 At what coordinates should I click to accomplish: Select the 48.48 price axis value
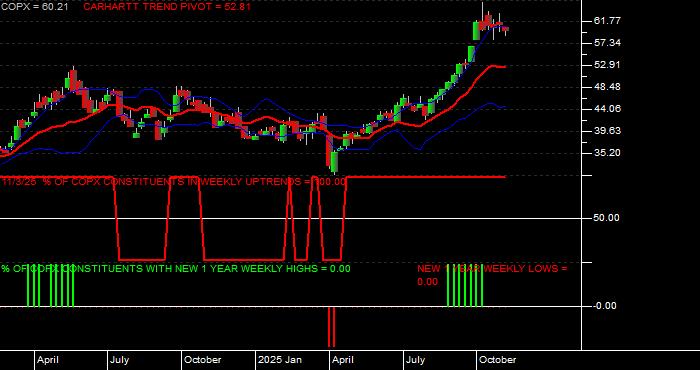(608, 87)
